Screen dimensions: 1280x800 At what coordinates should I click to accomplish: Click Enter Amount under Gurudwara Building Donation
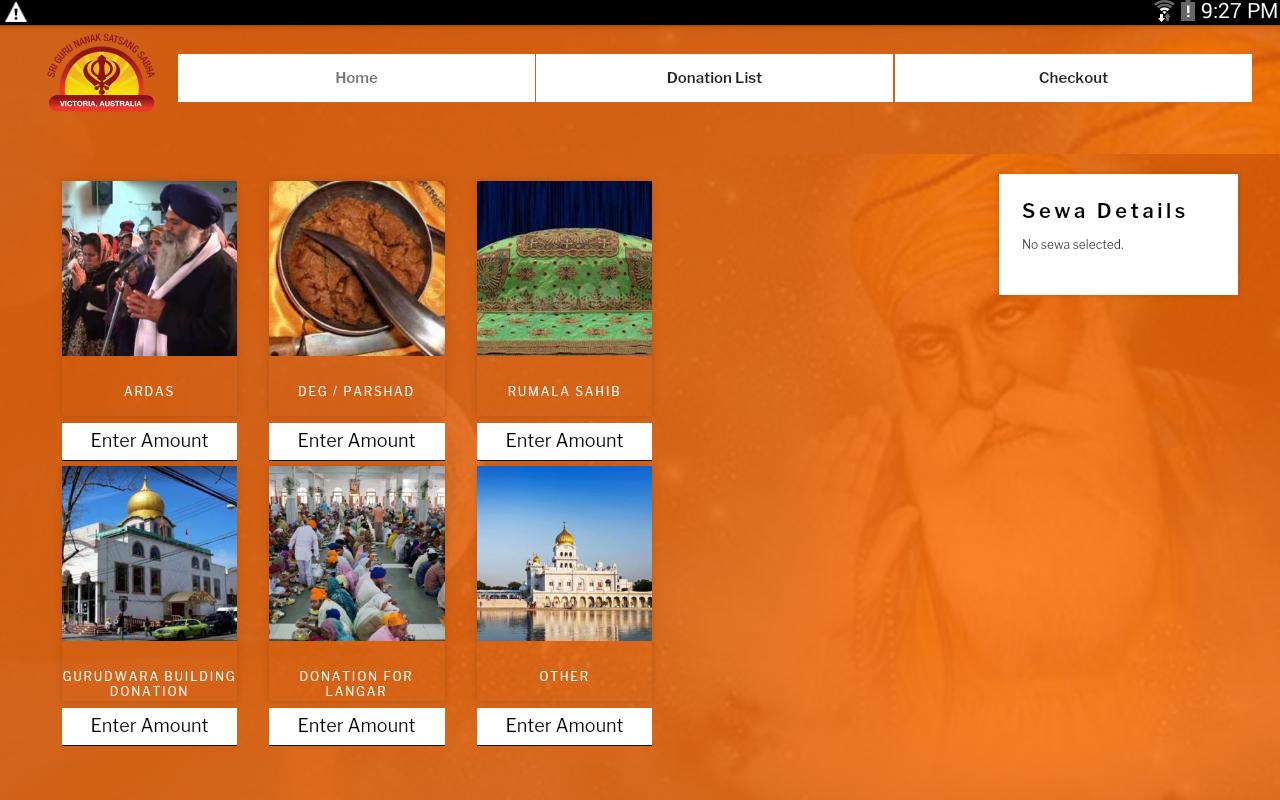pyautogui.click(x=149, y=726)
